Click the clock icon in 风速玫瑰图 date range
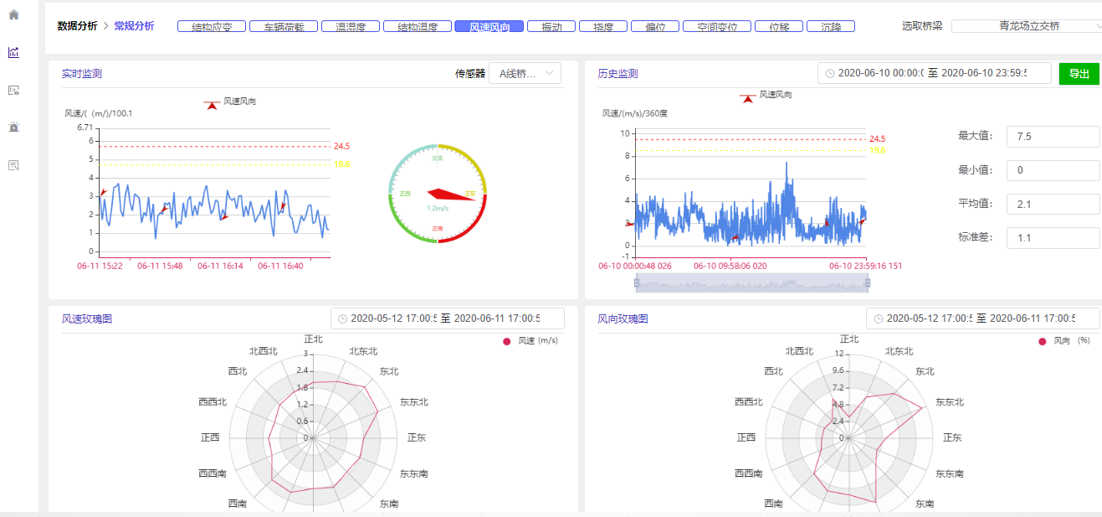This screenshot has height=517, width=1102. (342, 319)
